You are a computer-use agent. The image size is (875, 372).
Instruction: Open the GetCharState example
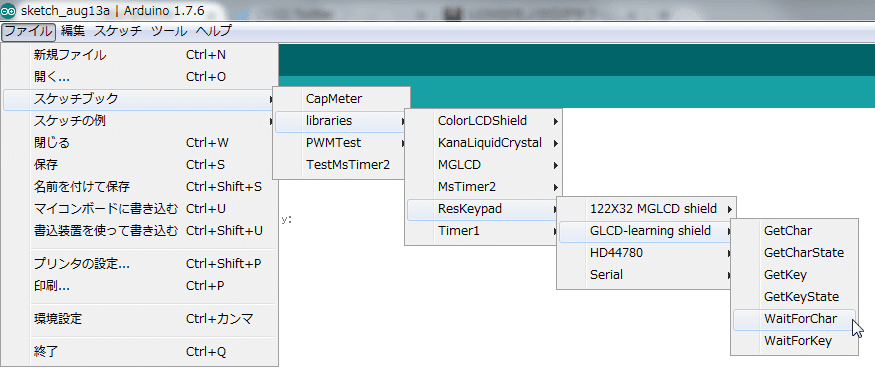795,253
